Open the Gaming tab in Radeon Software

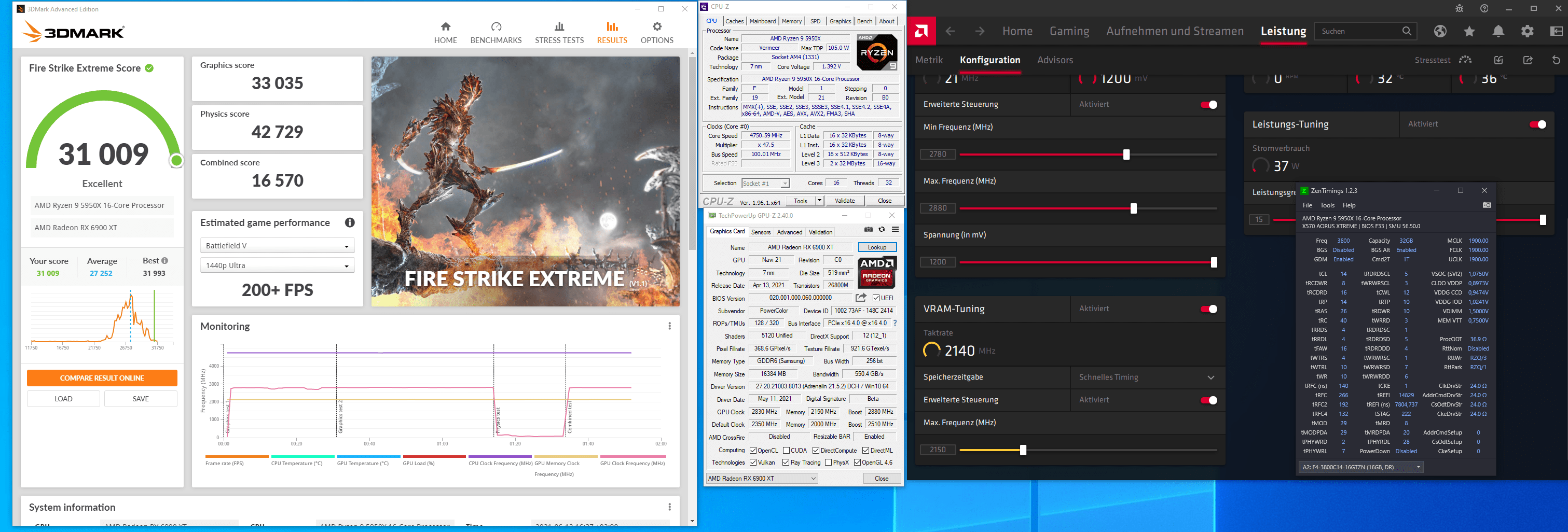pos(1069,31)
